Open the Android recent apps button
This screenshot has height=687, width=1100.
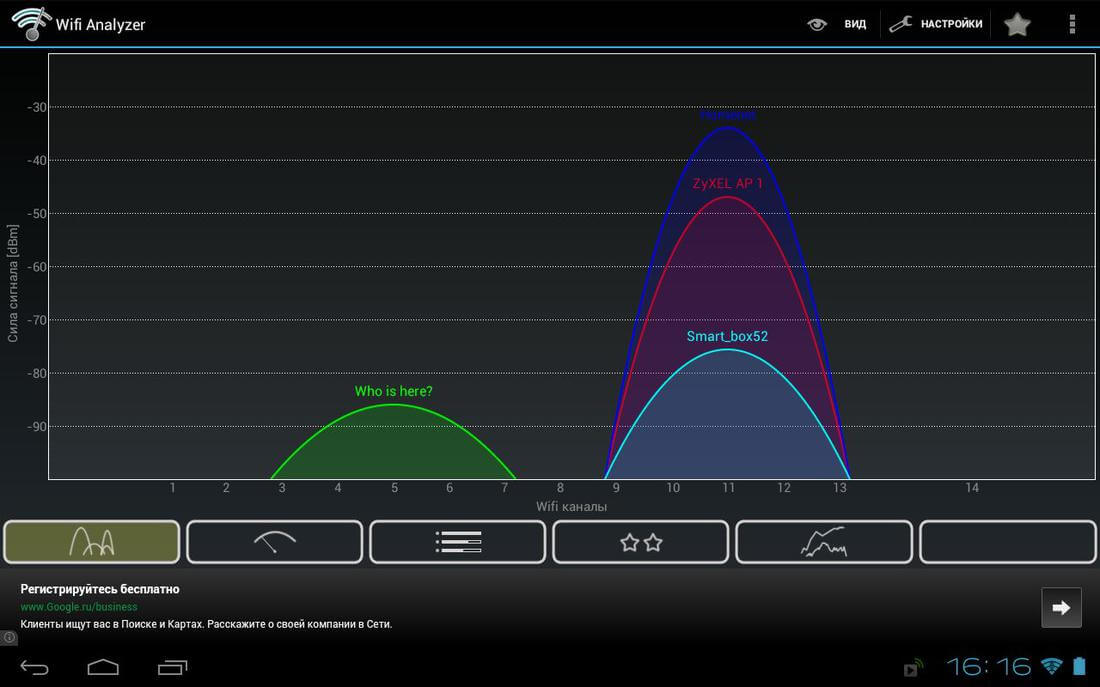[x=173, y=667]
